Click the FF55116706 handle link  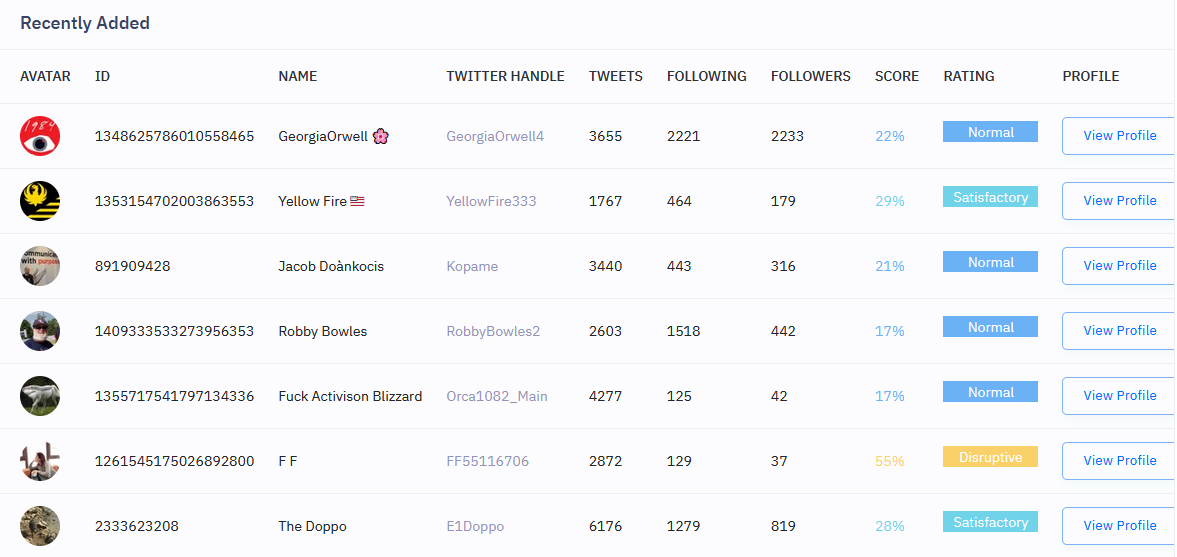(487, 461)
